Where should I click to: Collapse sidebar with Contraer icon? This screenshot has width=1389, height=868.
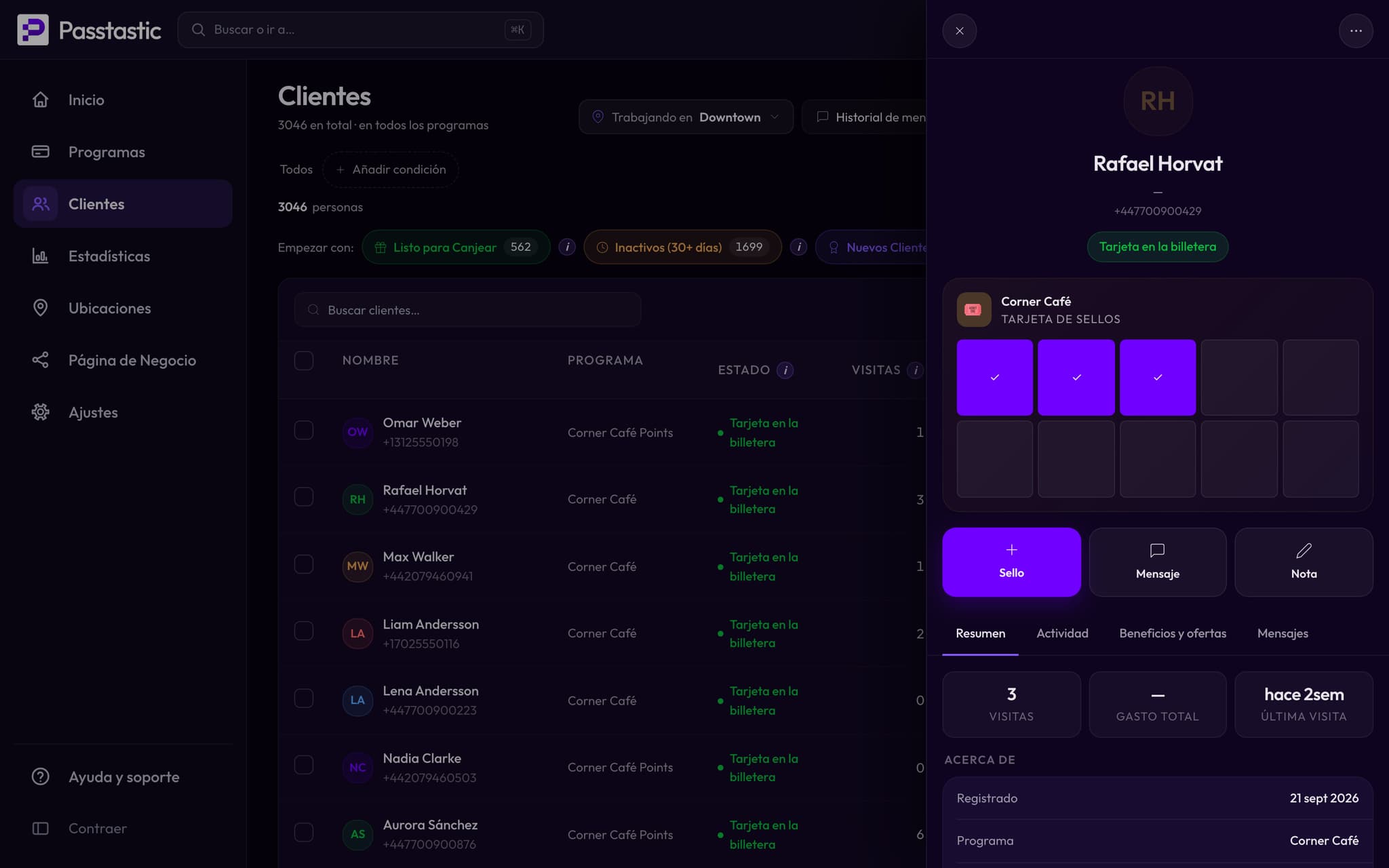click(40, 829)
